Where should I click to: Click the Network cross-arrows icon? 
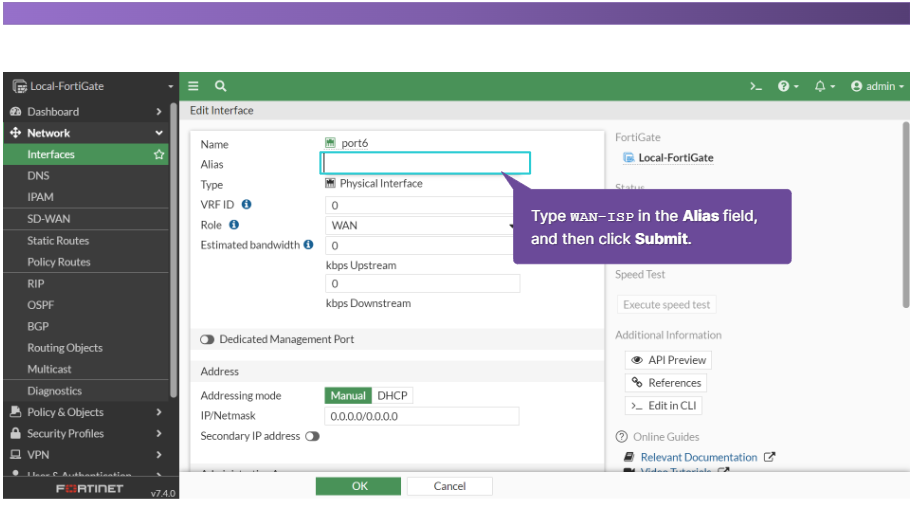(16, 133)
